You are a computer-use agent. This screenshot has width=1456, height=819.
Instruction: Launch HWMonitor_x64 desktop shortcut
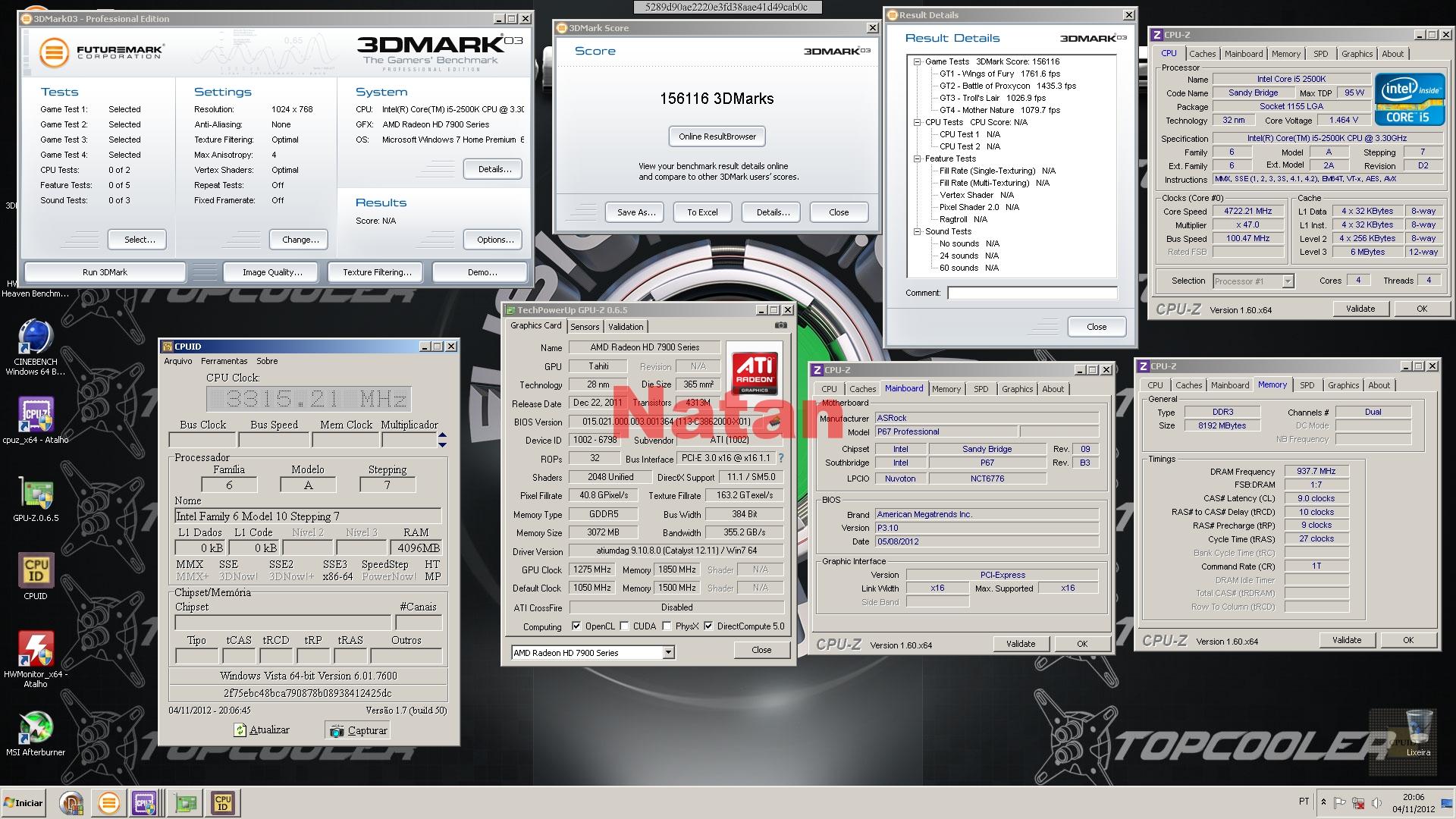35,658
